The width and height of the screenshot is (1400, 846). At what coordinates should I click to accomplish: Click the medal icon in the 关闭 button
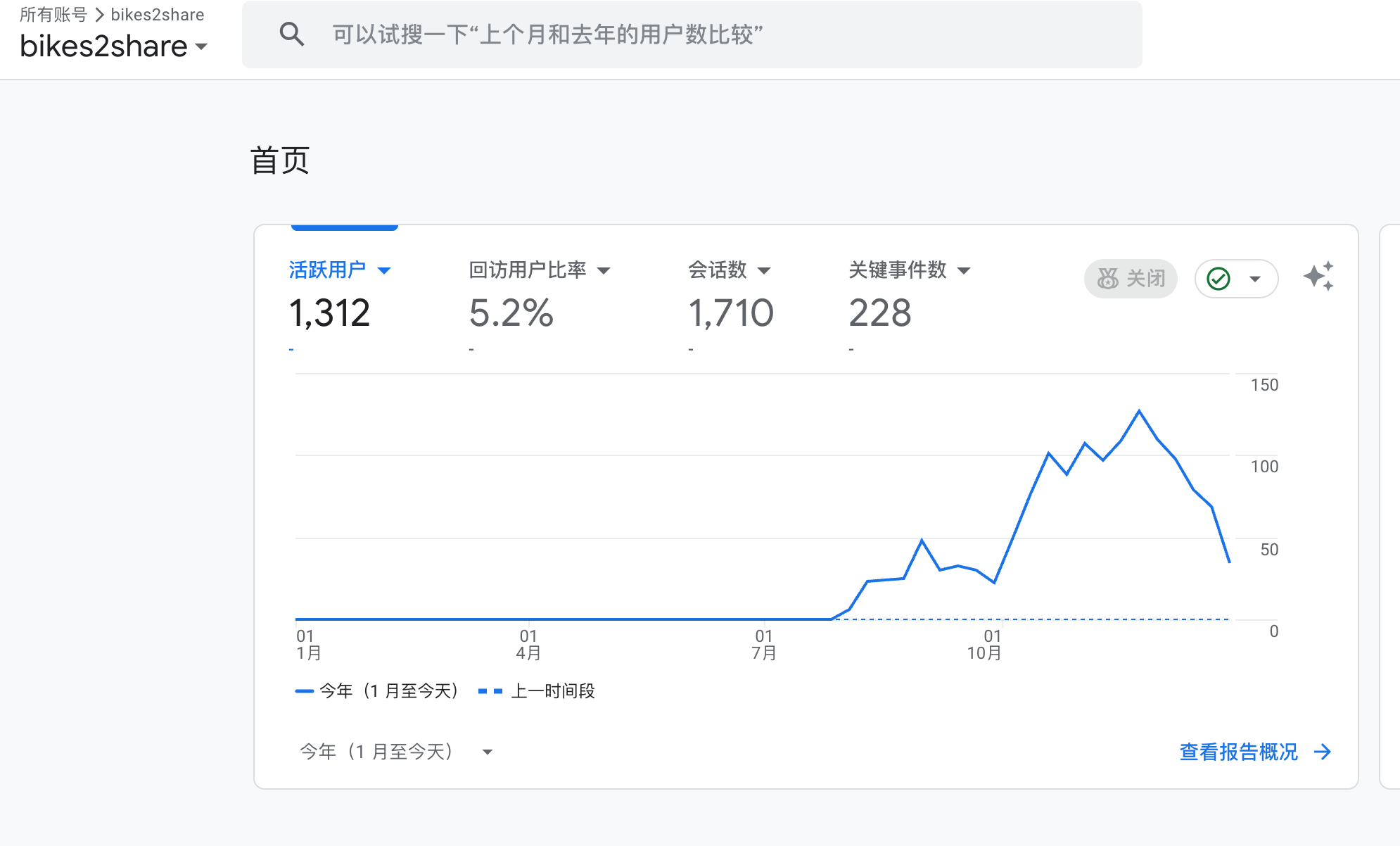1108,279
